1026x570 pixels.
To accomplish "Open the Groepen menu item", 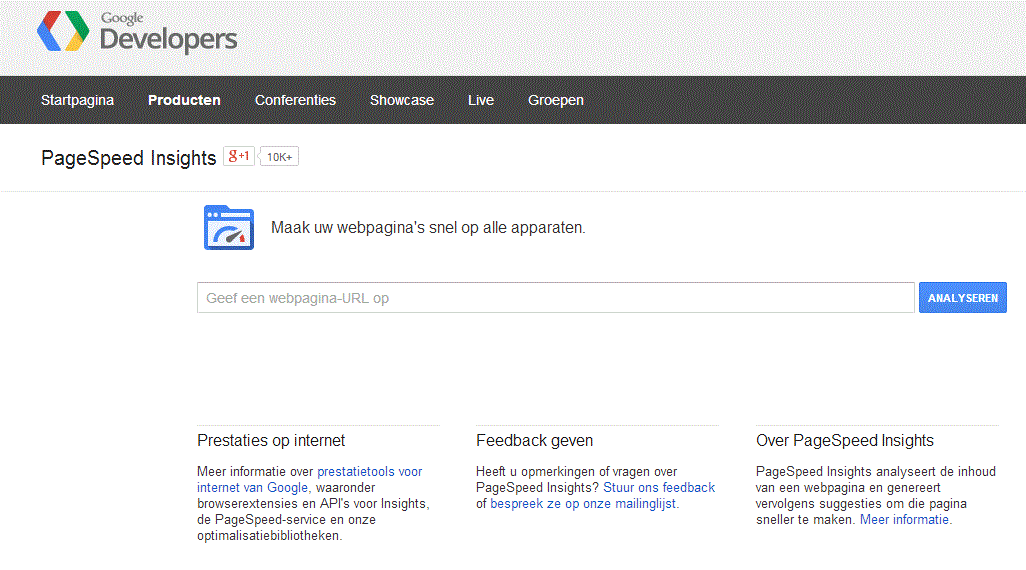I will 556,100.
